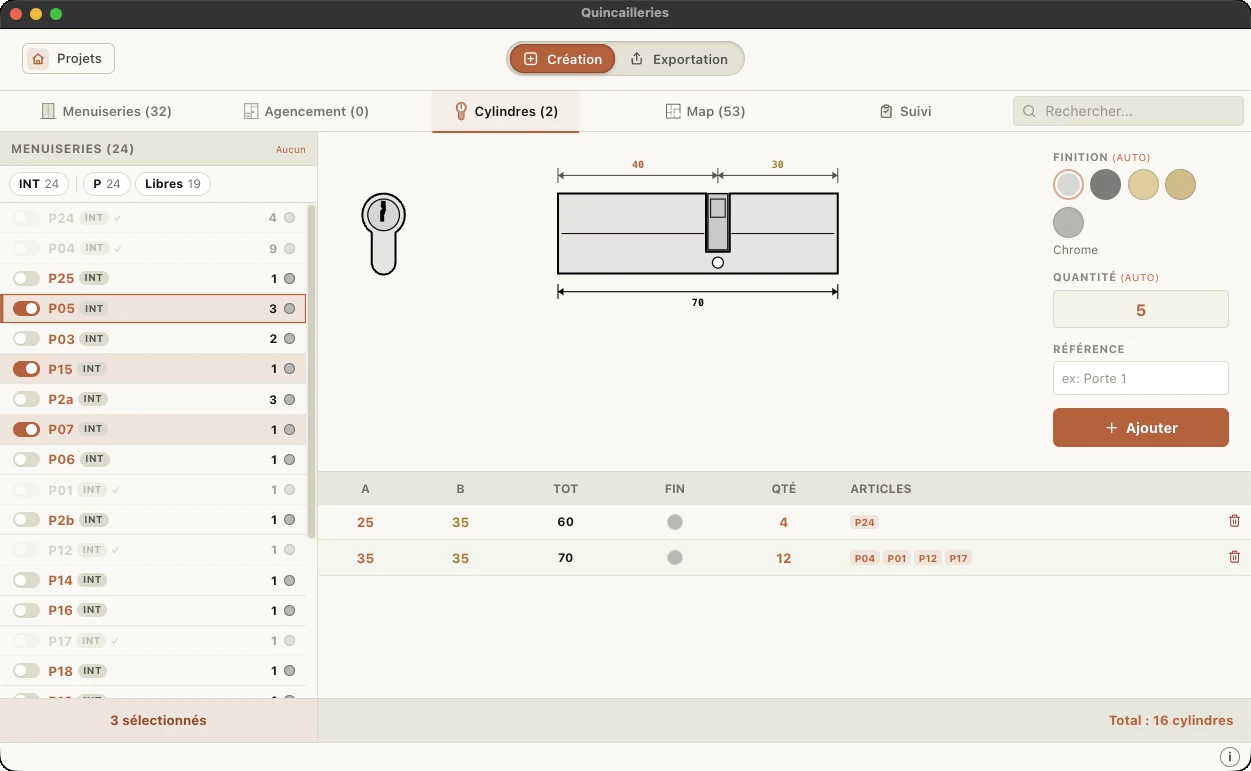This screenshot has width=1251, height=771.
Task: Click the Quantité value field
Action: pos(1141,309)
